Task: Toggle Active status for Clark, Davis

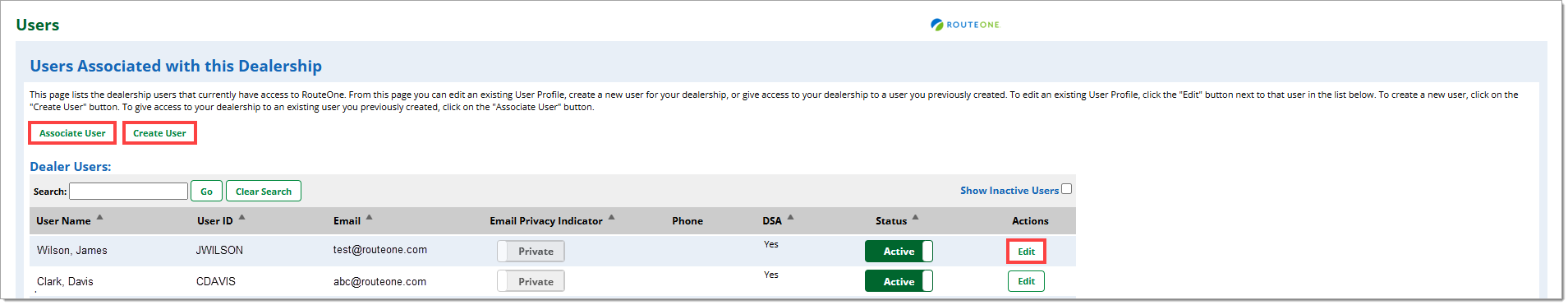Action: pos(899,281)
